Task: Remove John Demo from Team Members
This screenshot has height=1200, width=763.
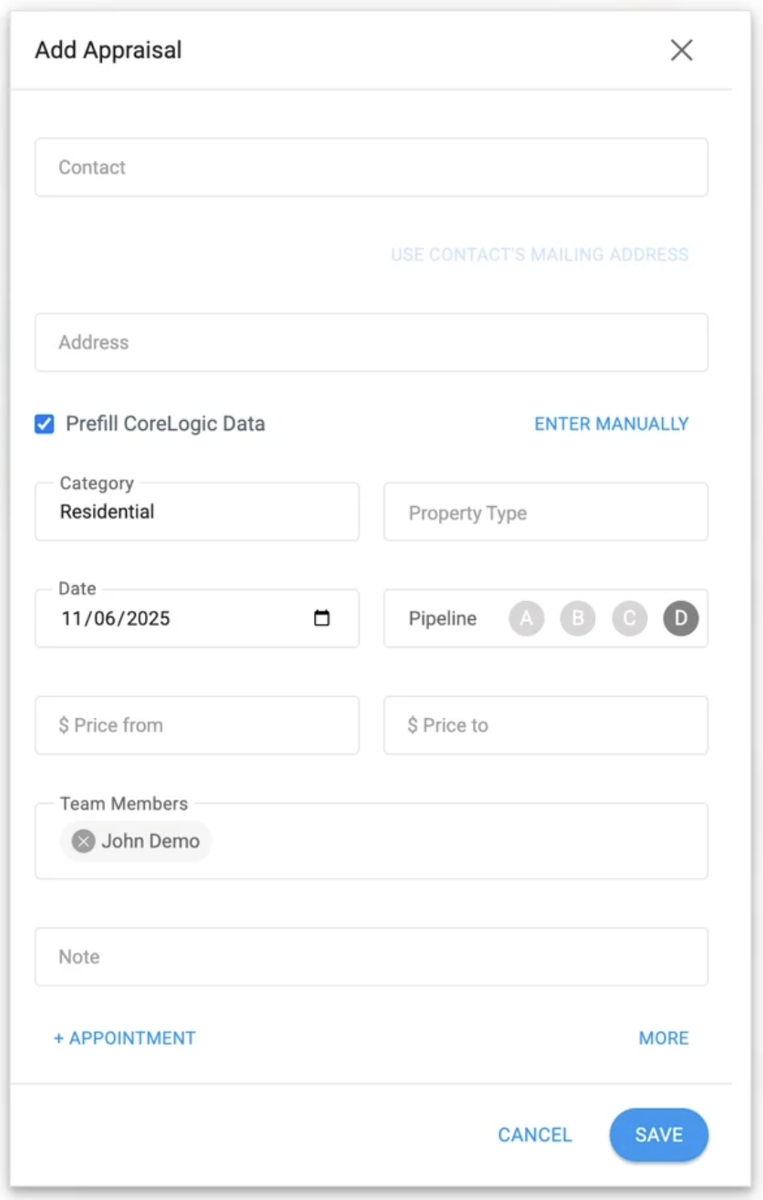Action: point(84,841)
